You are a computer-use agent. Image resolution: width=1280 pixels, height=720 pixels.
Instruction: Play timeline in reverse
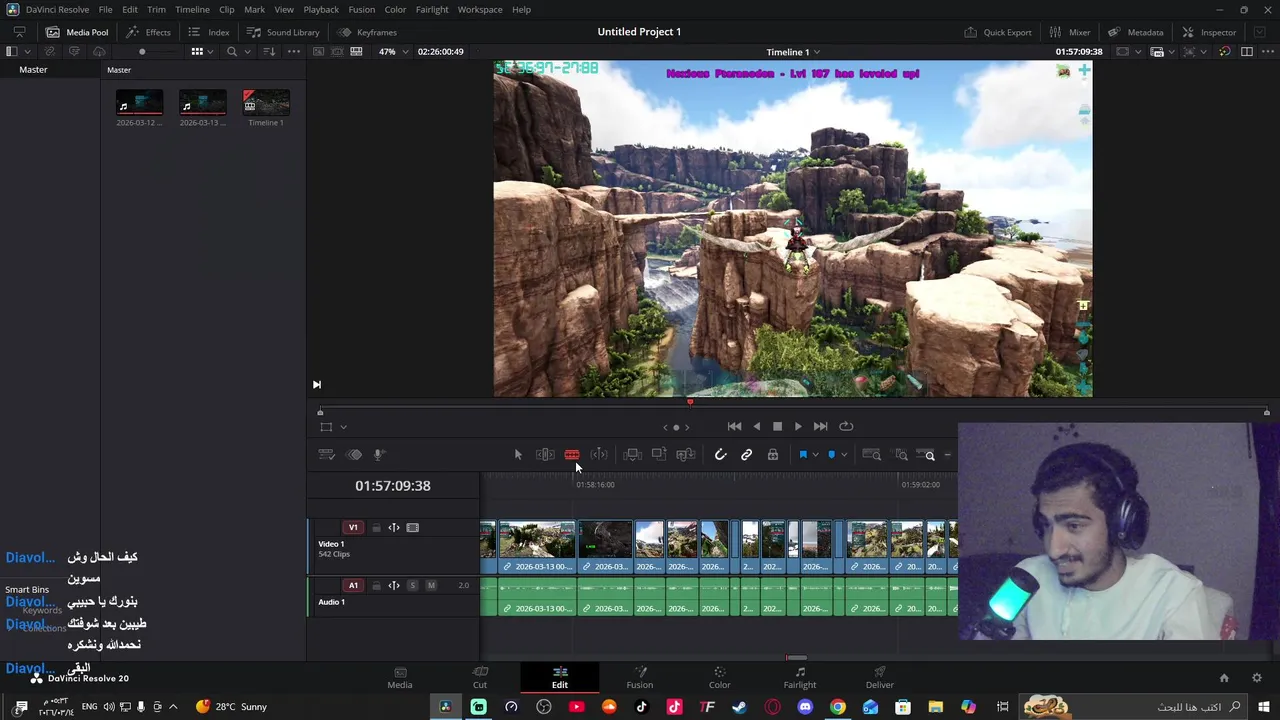(757, 426)
